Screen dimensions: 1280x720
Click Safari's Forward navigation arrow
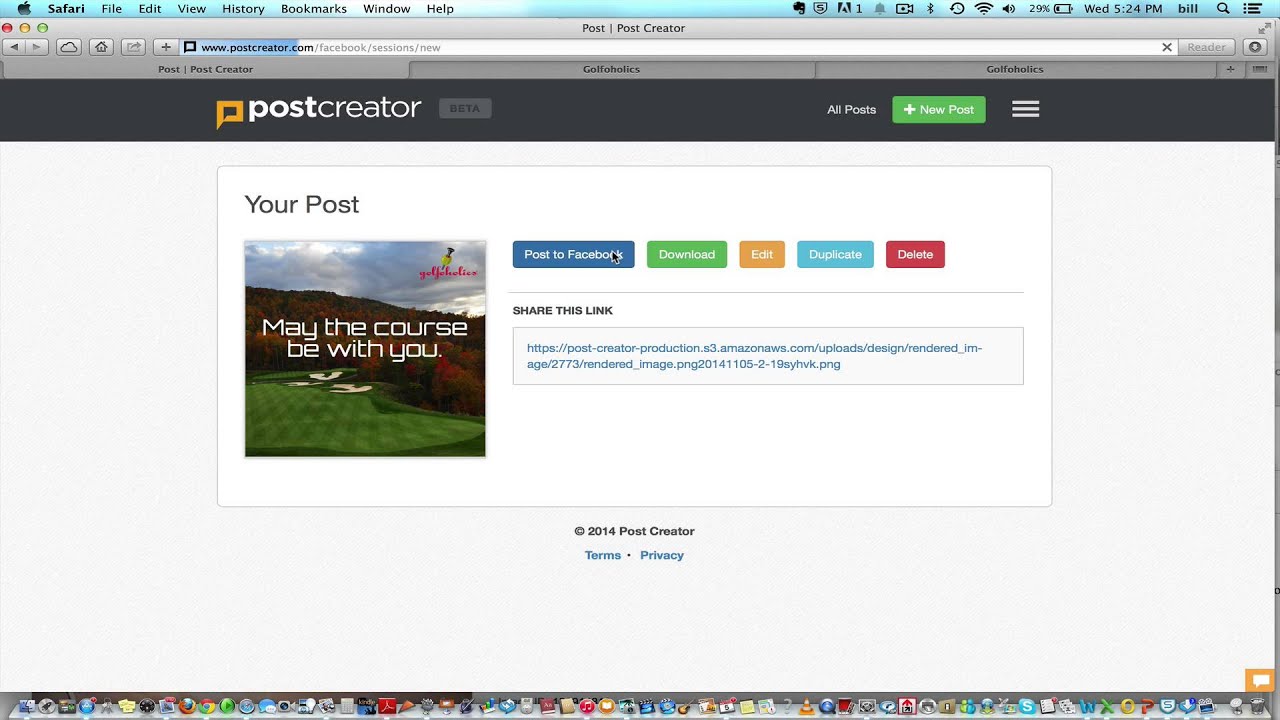(37, 47)
